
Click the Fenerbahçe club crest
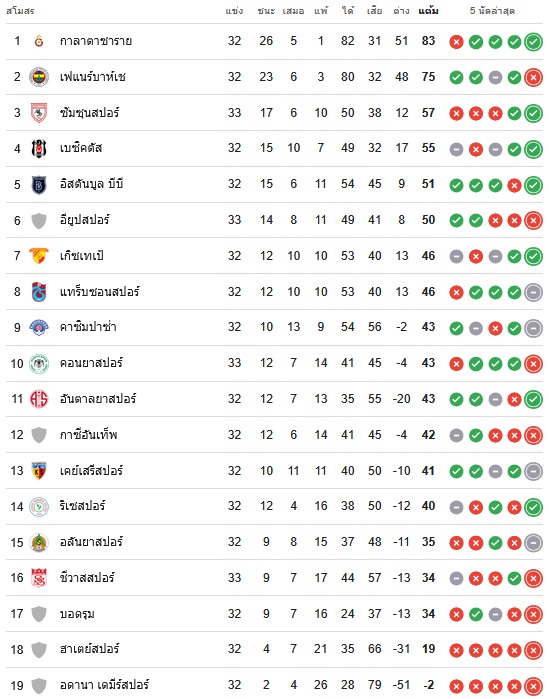[x=39, y=77]
